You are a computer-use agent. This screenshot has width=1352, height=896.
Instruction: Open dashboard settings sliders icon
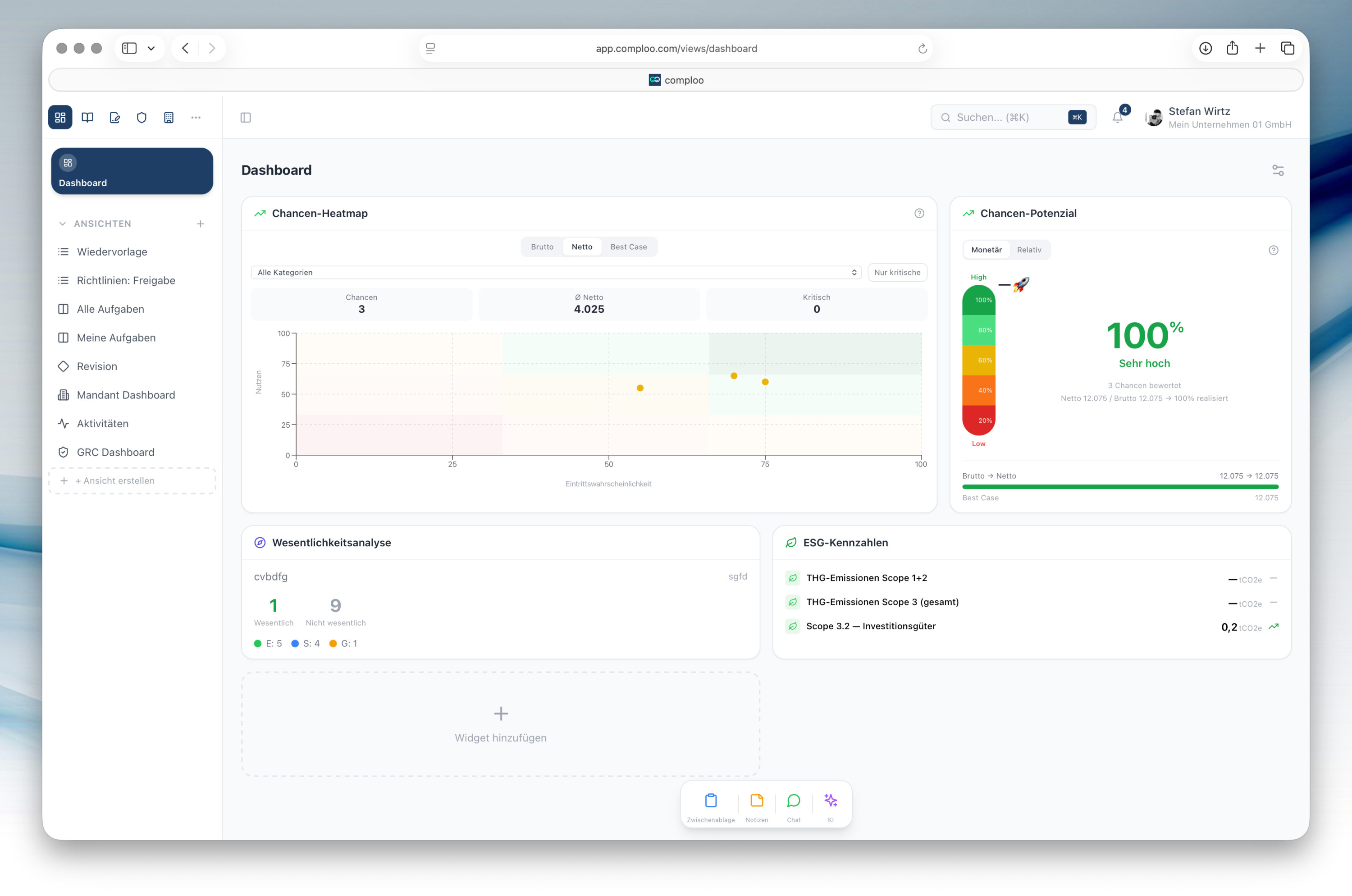coord(1278,170)
